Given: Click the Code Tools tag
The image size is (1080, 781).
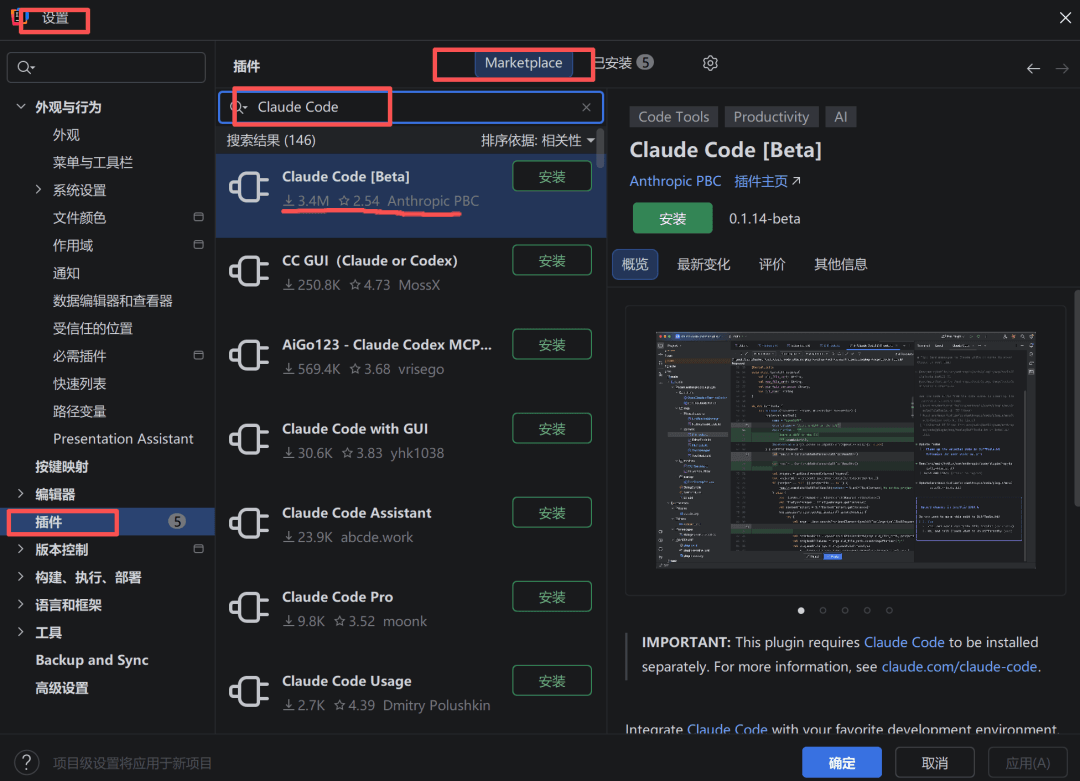Looking at the screenshot, I should (674, 117).
